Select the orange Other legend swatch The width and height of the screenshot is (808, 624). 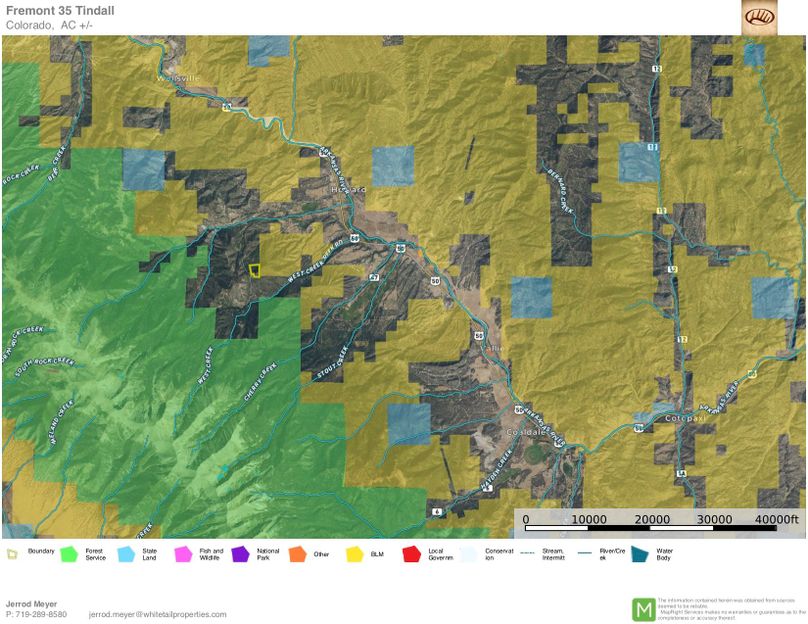(297, 553)
